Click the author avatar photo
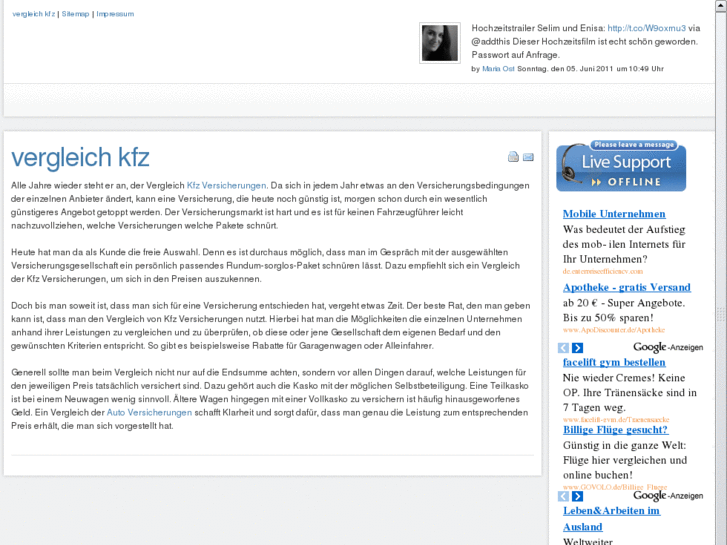Screen dimensions: 727x545 point(439,43)
